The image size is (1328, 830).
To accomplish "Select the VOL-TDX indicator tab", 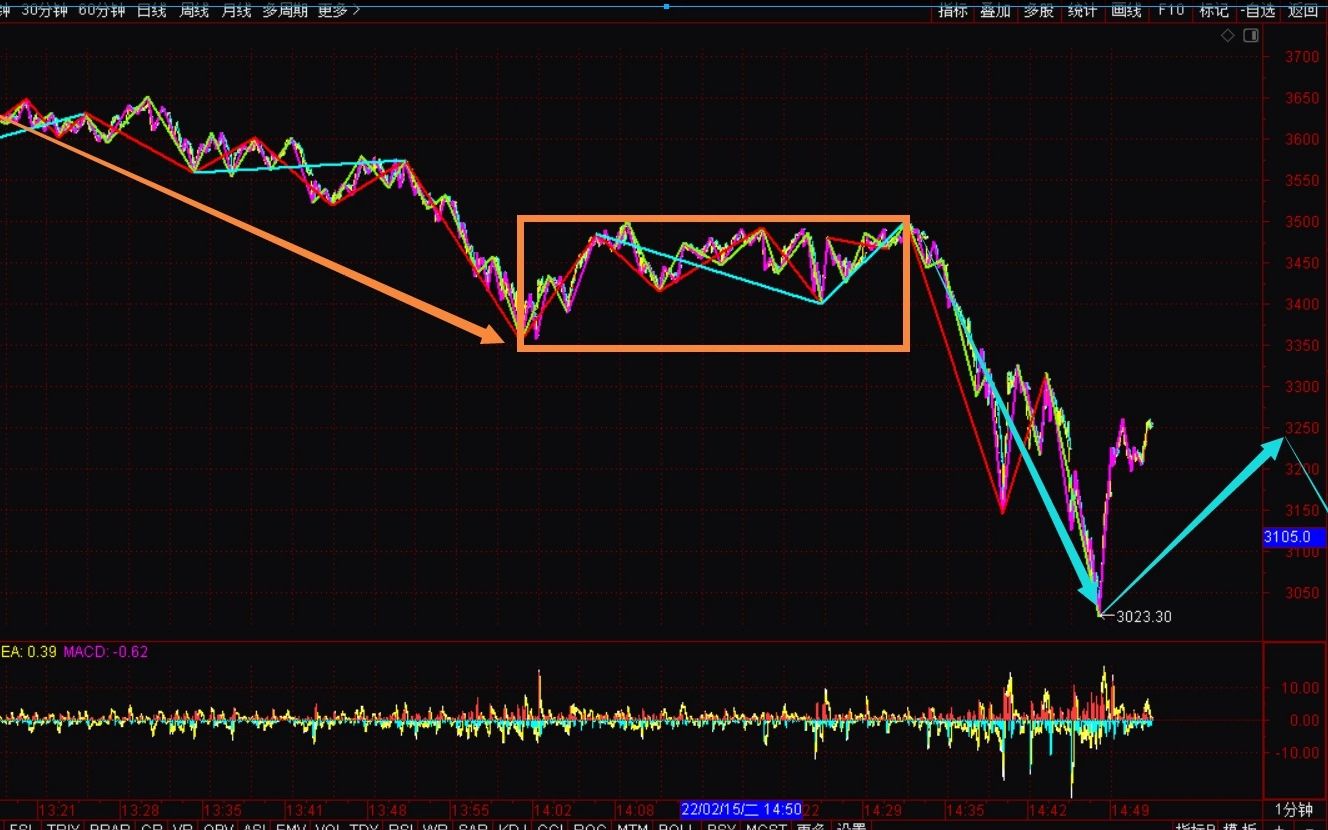I will (x=349, y=826).
